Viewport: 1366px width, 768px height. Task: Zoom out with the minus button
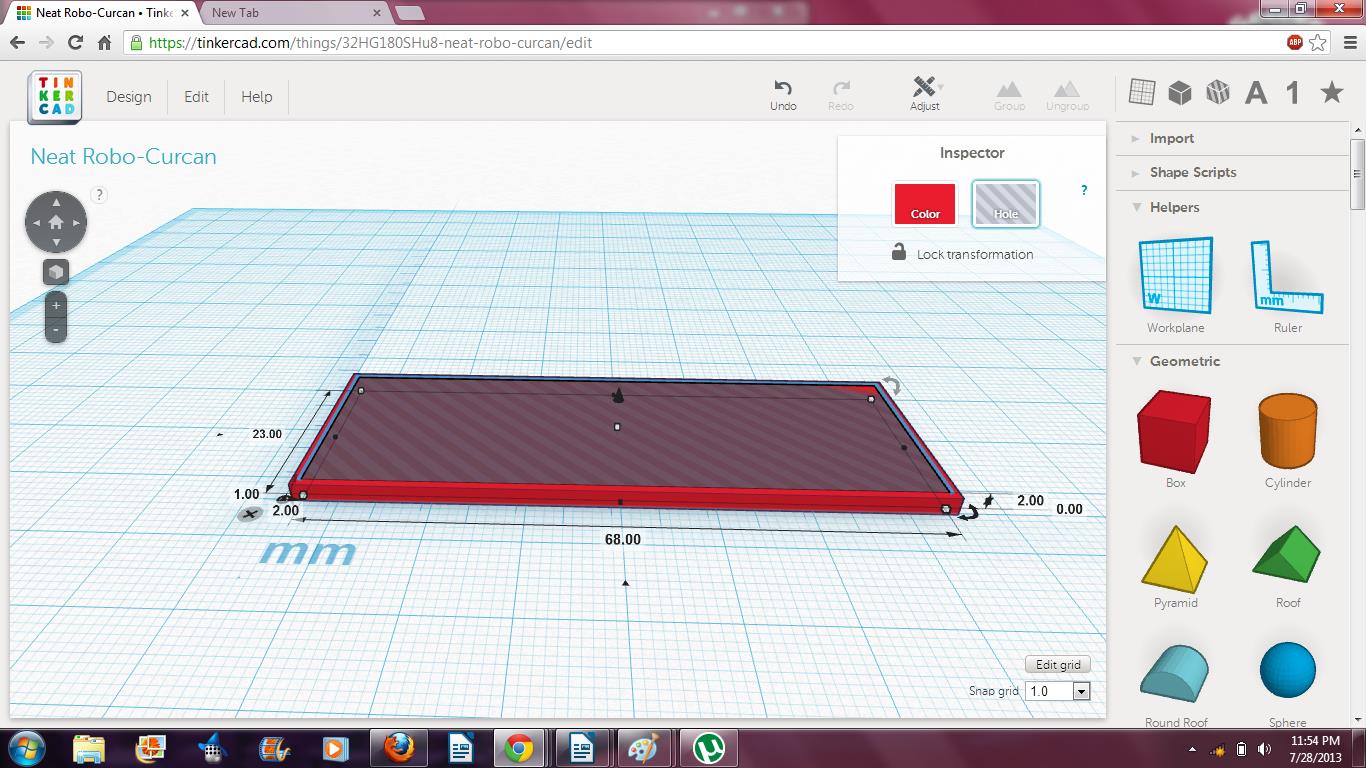point(56,330)
